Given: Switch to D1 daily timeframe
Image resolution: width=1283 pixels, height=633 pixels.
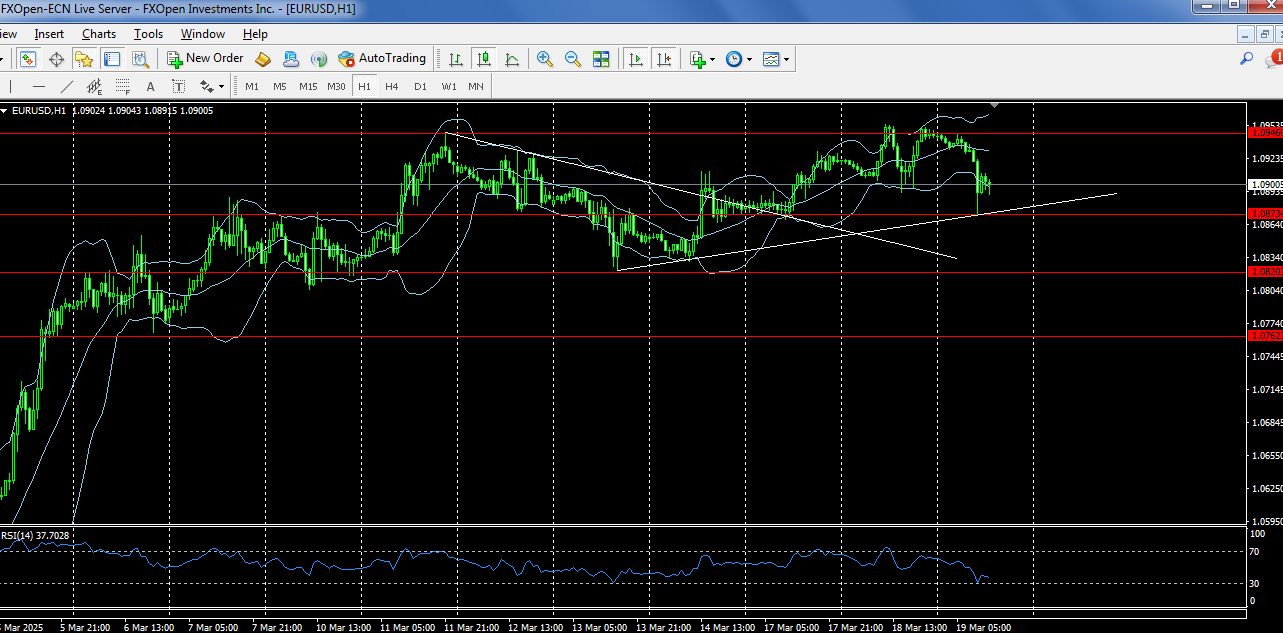Looking at the screenshot, I should 420,86.
